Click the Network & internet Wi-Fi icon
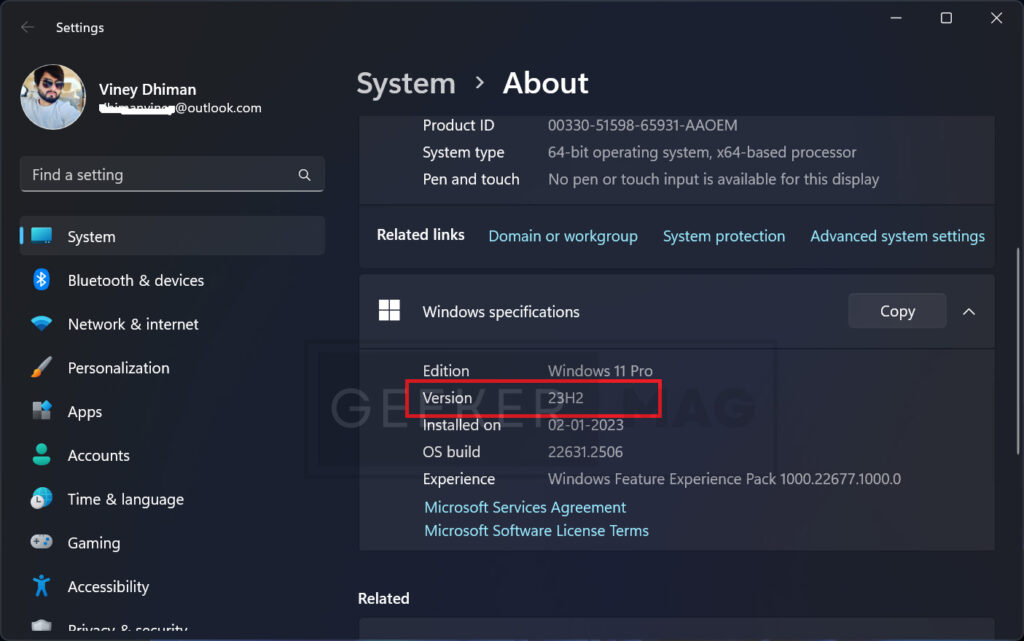The width and height of the screenshot is (1024, 641). tap(41, 323)
